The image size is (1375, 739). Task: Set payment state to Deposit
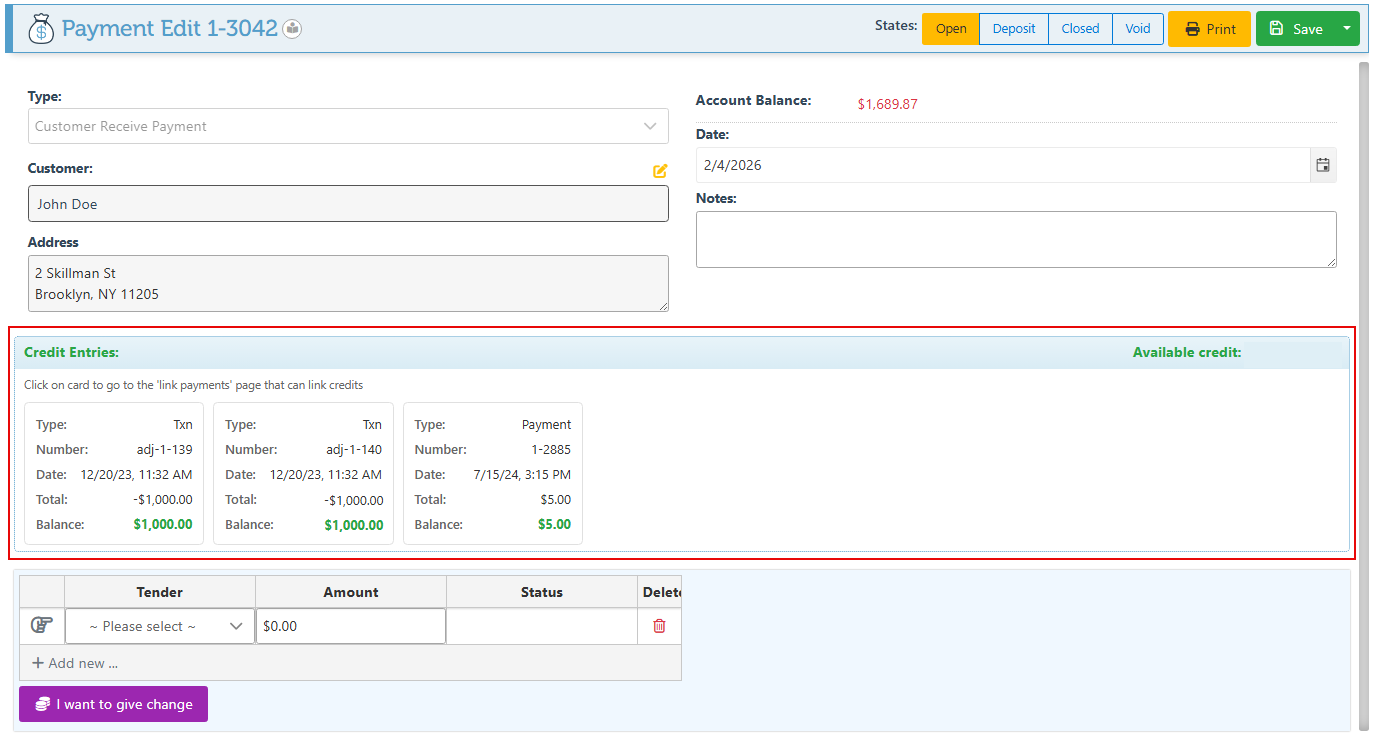(1013, 29)
